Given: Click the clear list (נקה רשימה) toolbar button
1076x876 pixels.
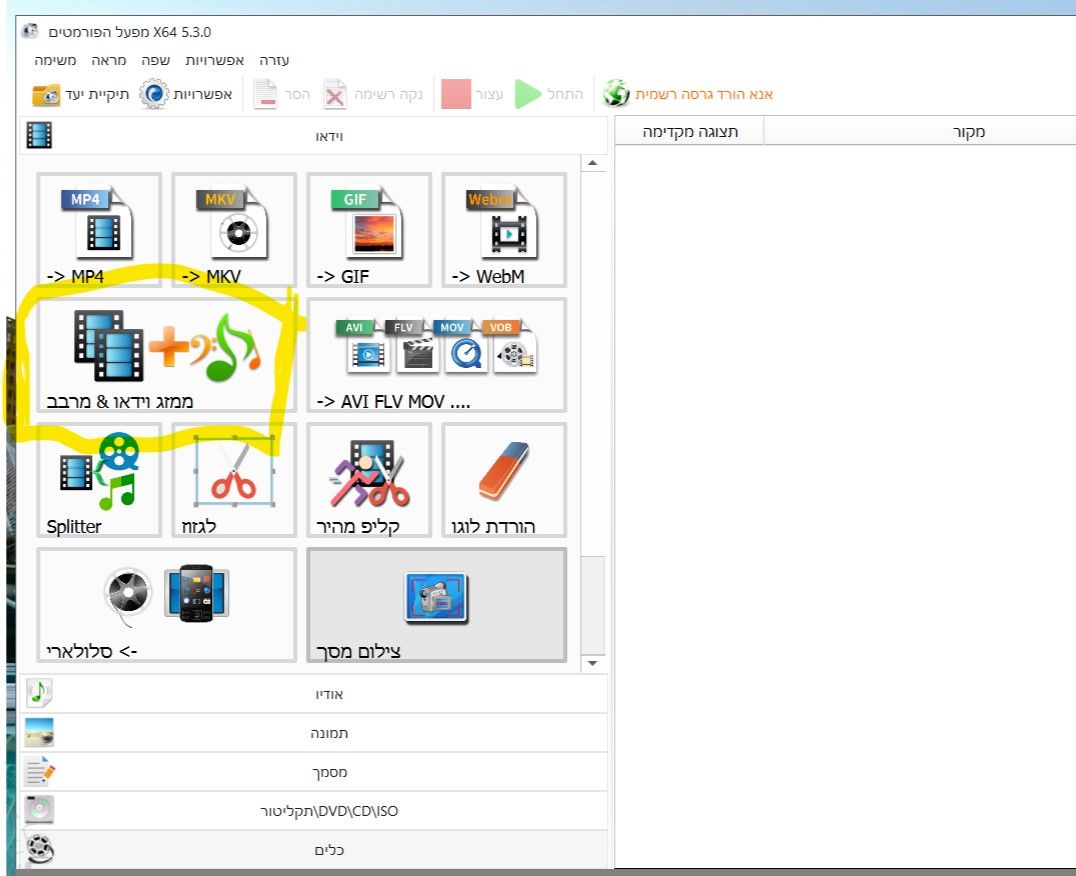Looking at the screenshot, I should 373,94.
